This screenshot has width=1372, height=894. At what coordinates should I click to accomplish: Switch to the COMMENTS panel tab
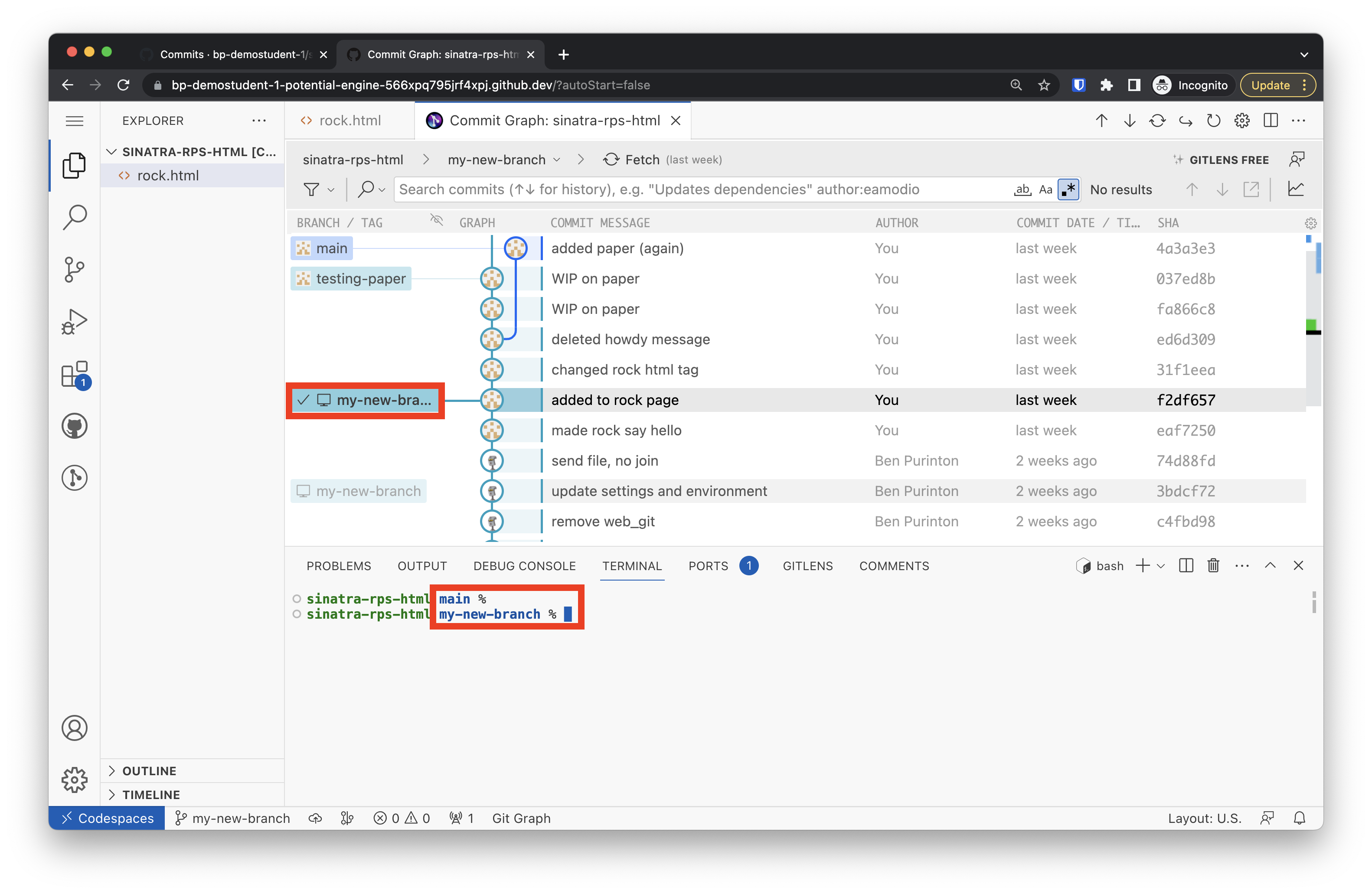(x=894, y=565)
